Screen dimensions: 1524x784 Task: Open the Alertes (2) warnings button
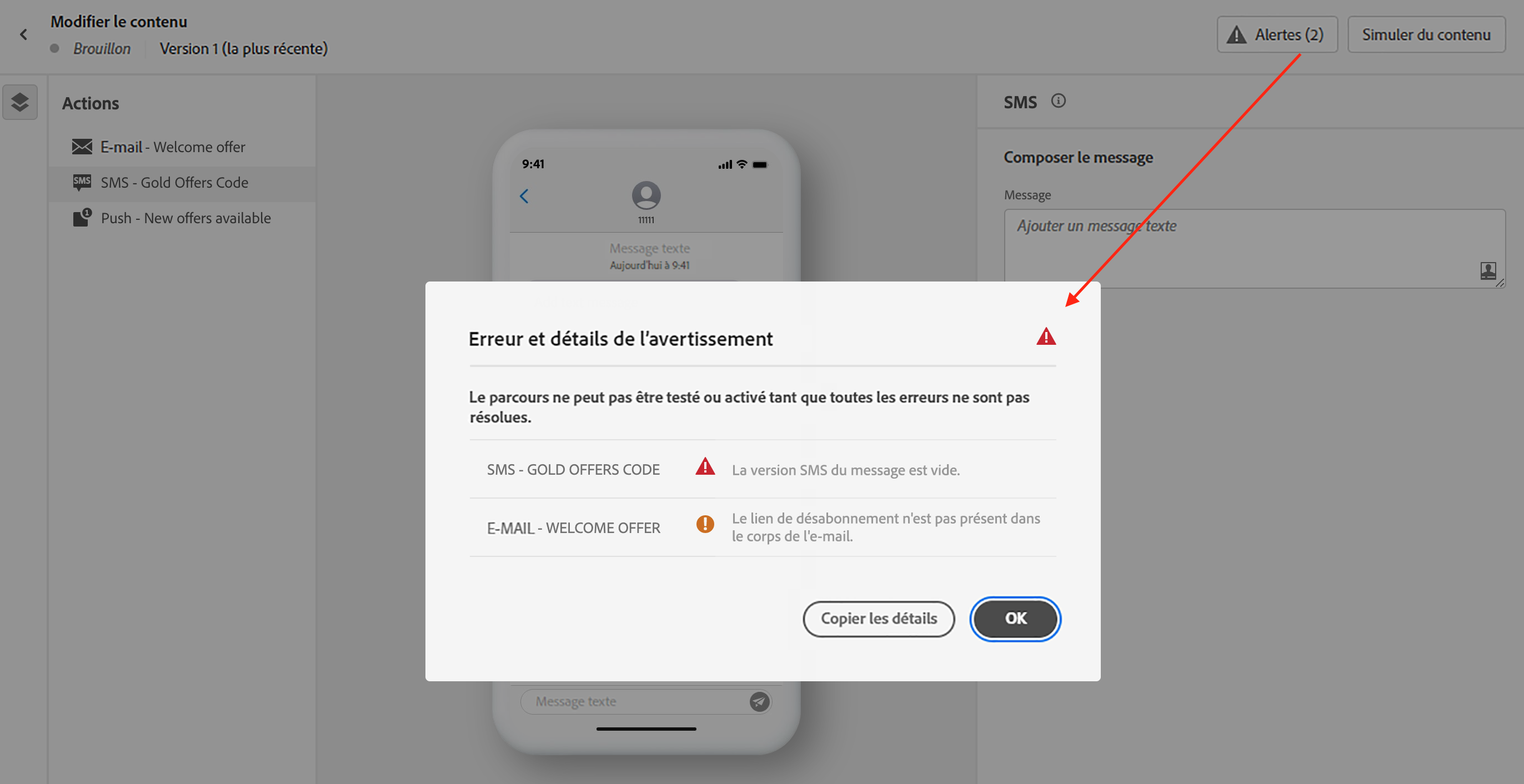(x=1277, y=35)
